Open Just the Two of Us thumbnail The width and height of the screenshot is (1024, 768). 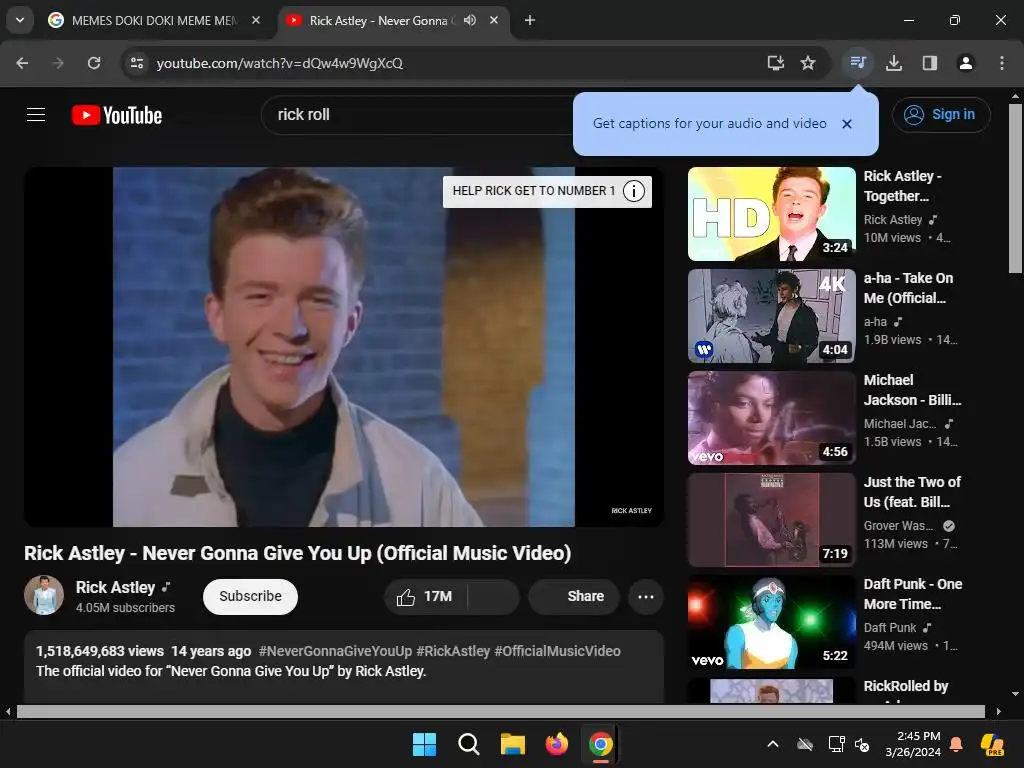[x=771, y=520]
